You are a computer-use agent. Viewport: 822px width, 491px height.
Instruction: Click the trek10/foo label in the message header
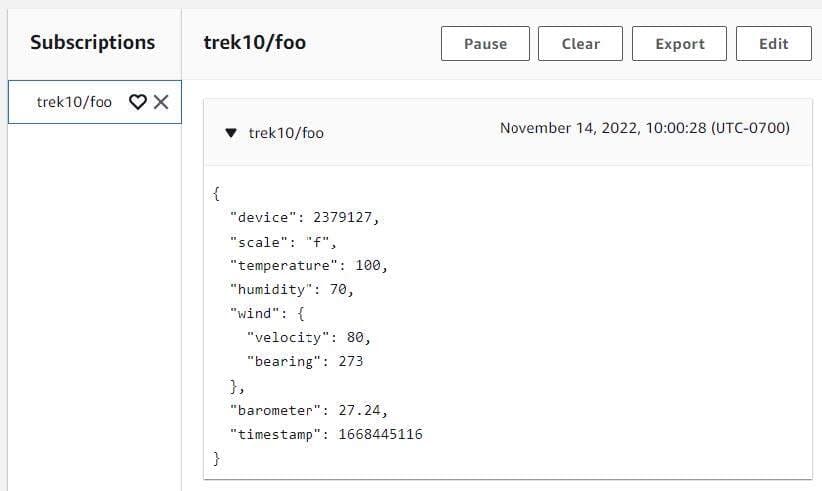click(286, 132)
